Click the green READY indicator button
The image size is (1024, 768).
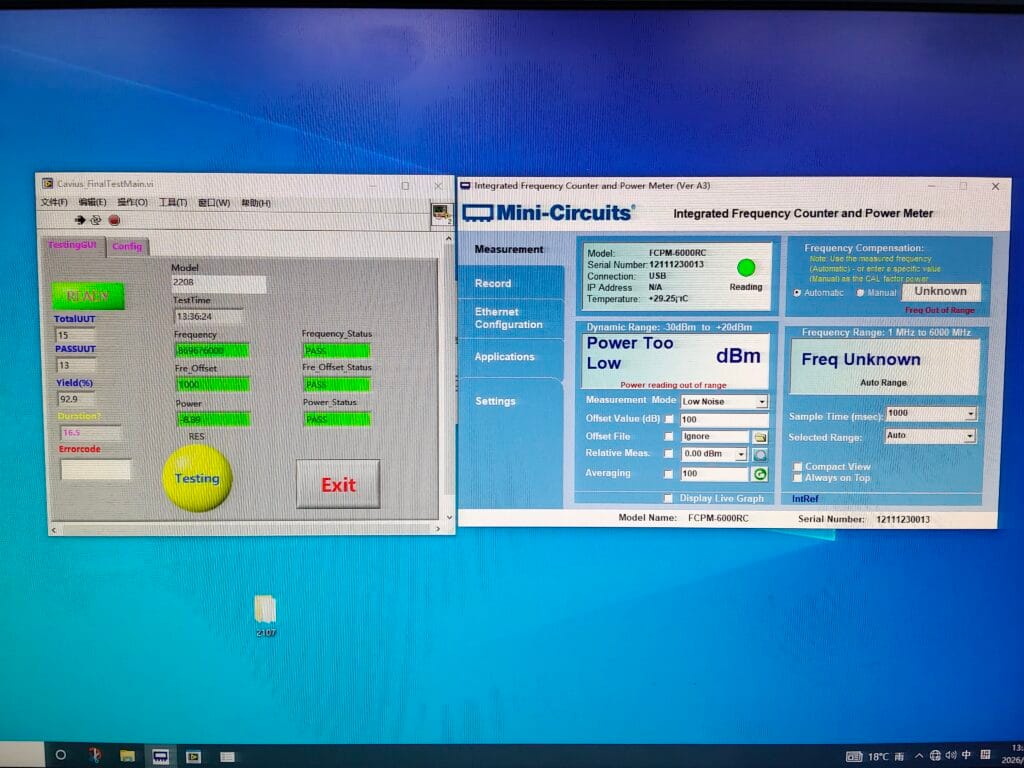point(88,296)
